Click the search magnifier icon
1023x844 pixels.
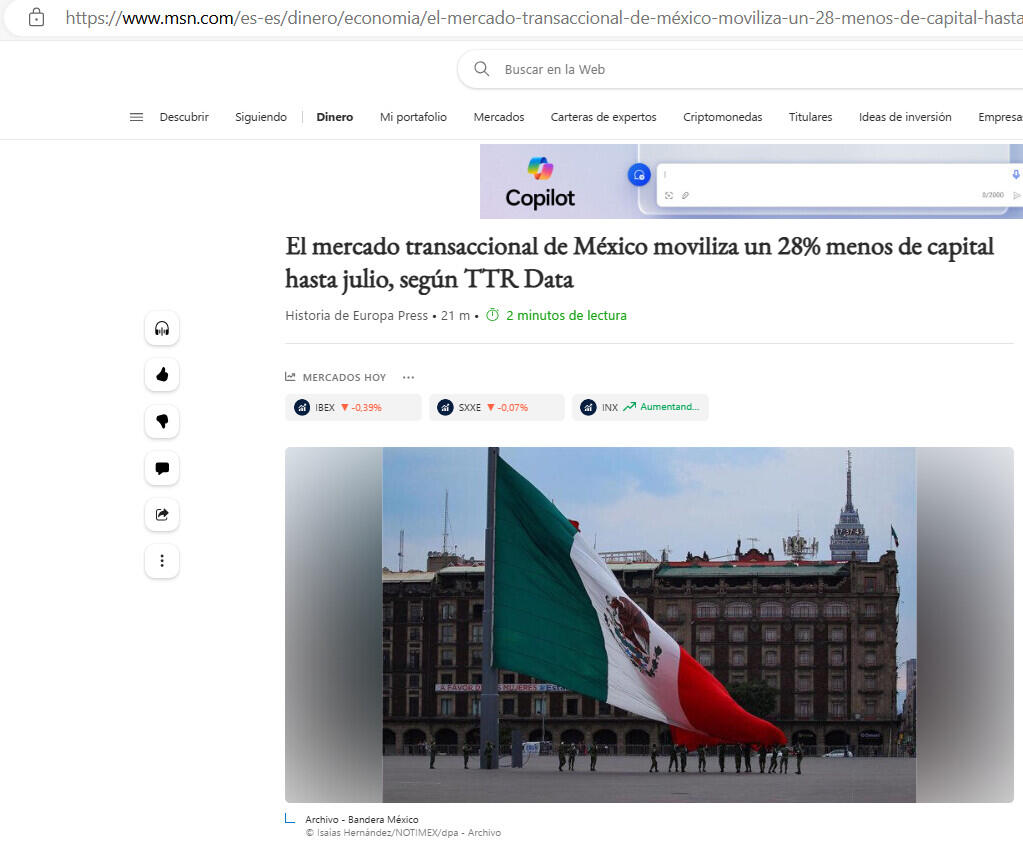(x=482, y=69)
